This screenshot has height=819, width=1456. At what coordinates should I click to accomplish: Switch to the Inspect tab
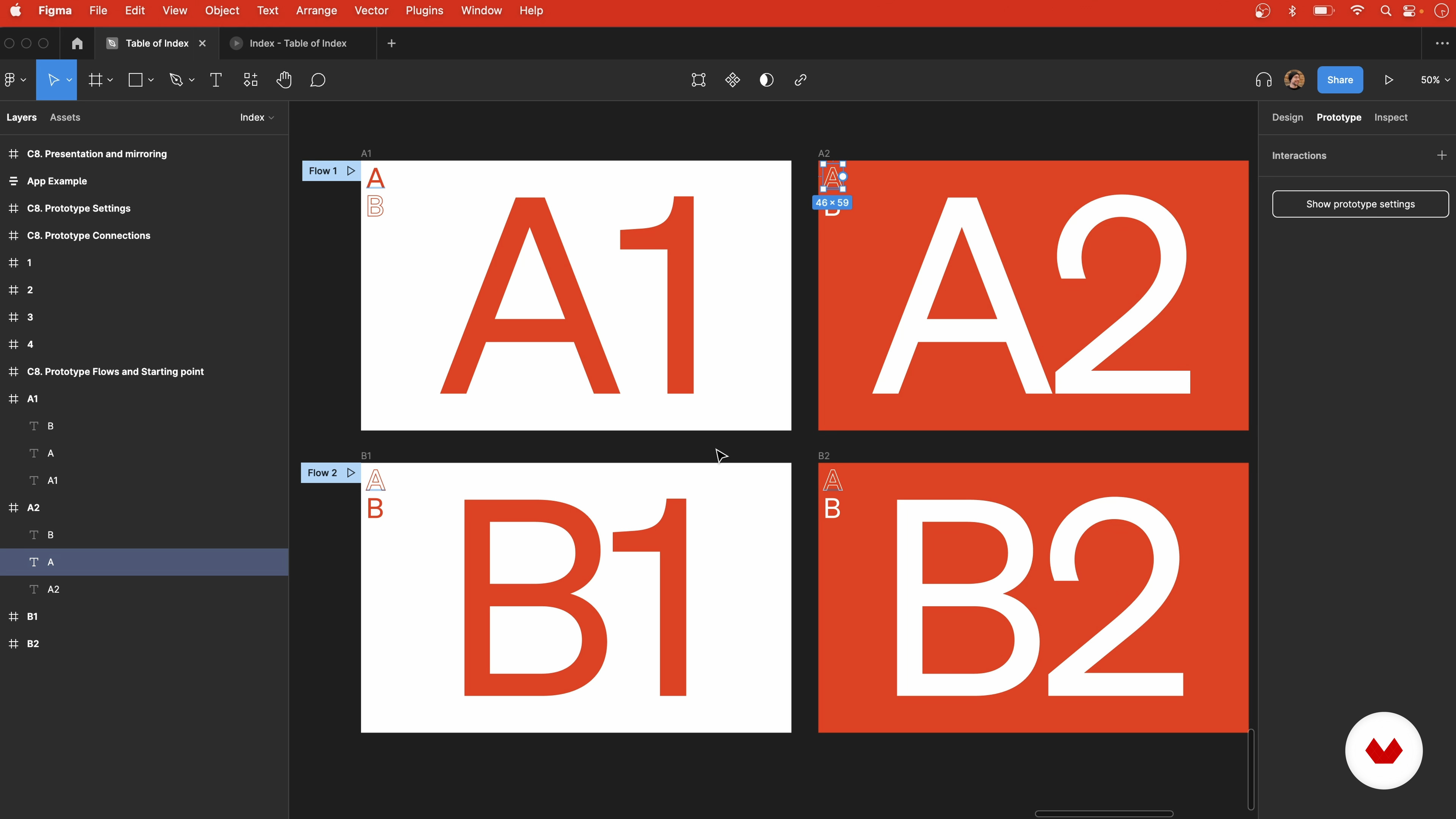pos(1390,117)
